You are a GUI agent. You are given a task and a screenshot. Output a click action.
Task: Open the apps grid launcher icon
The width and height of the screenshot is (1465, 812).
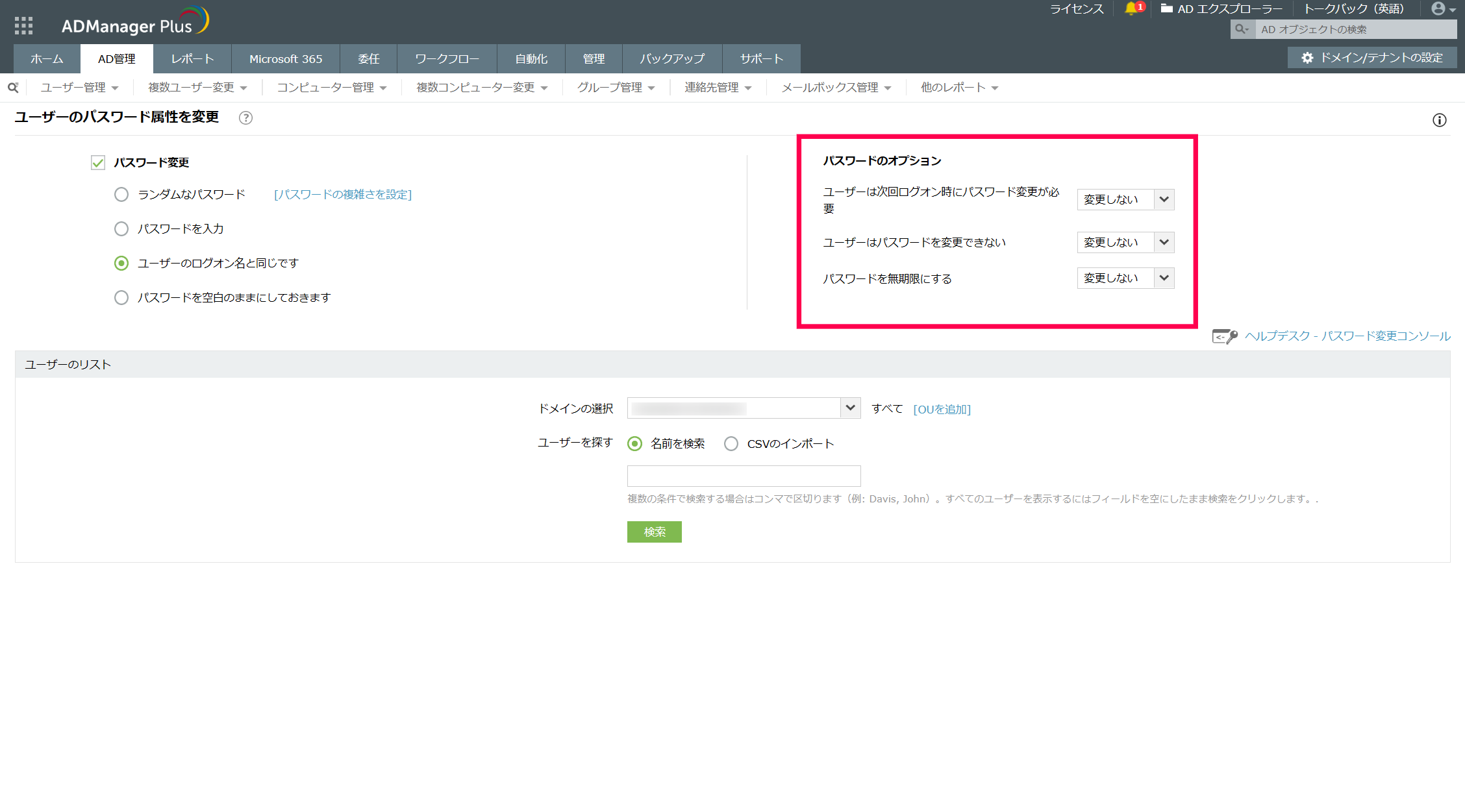click(x=23, y=25)
